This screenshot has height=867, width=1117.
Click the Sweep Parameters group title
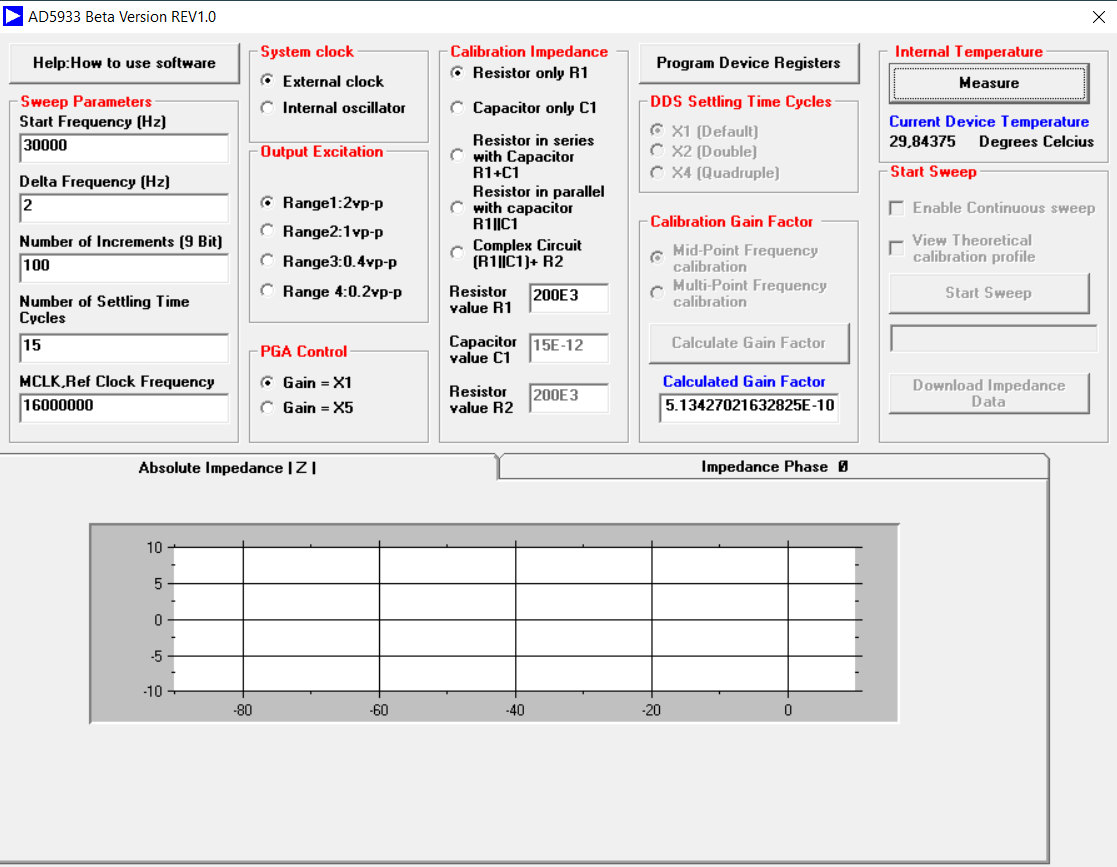tap(85, 101)
